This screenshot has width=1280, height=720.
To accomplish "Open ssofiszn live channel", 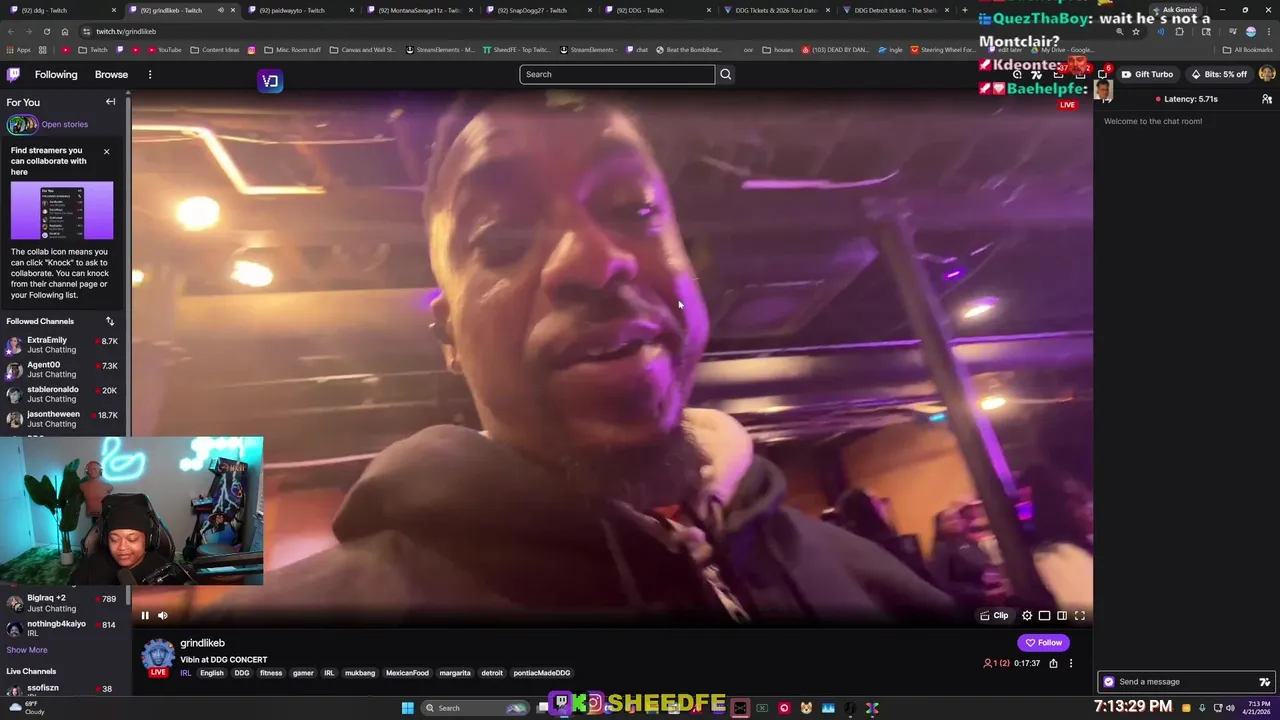I will (62, 689).
